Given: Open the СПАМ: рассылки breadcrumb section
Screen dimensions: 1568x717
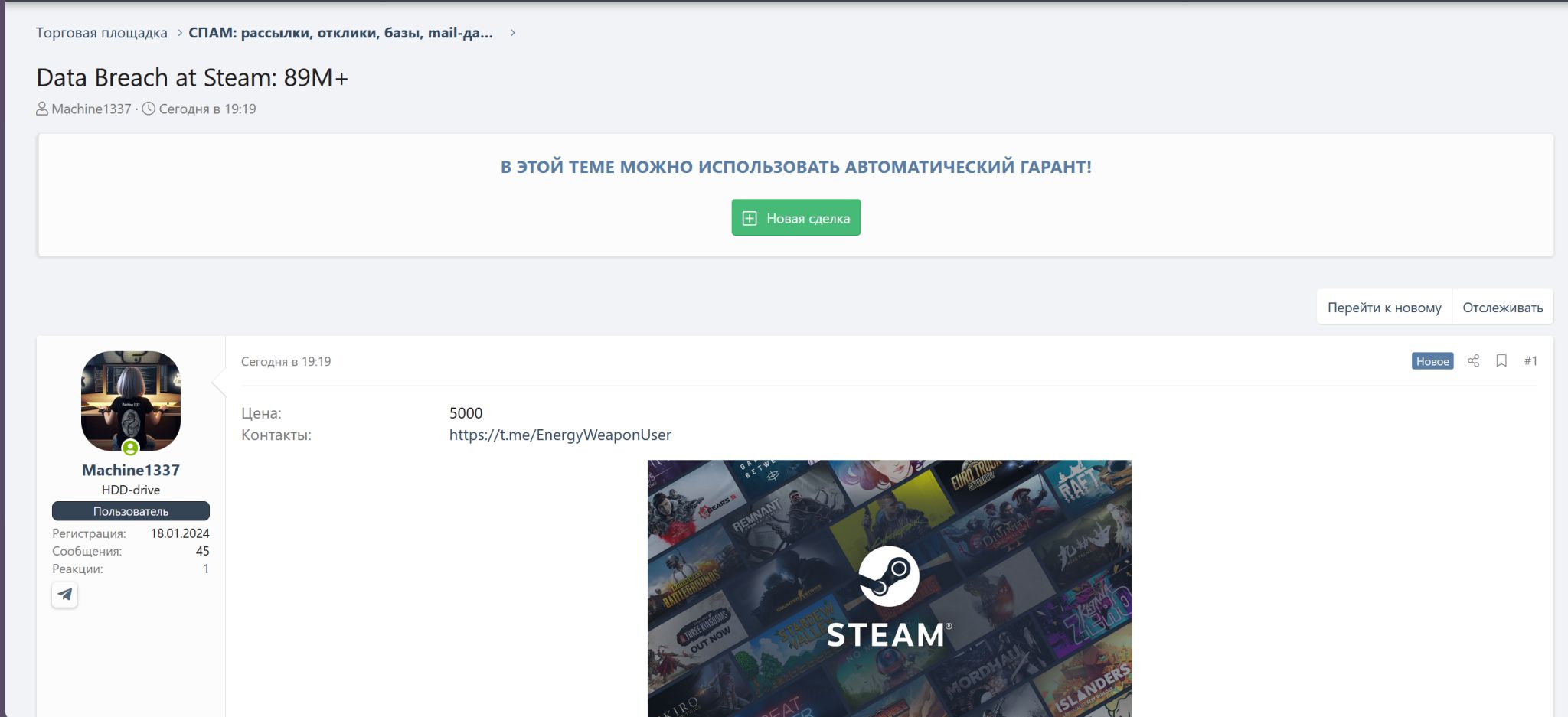Looking at the screenshot, I should tap(341, 33).
